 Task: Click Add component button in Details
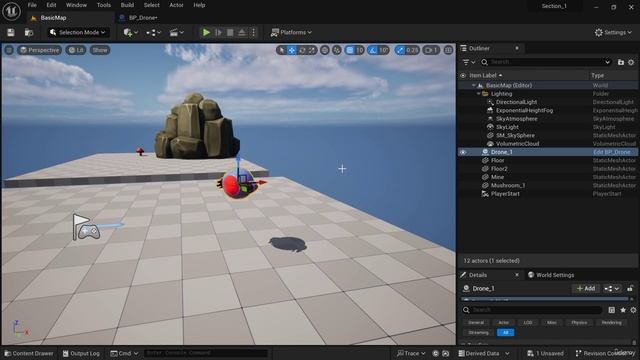(x=586, y=289)
